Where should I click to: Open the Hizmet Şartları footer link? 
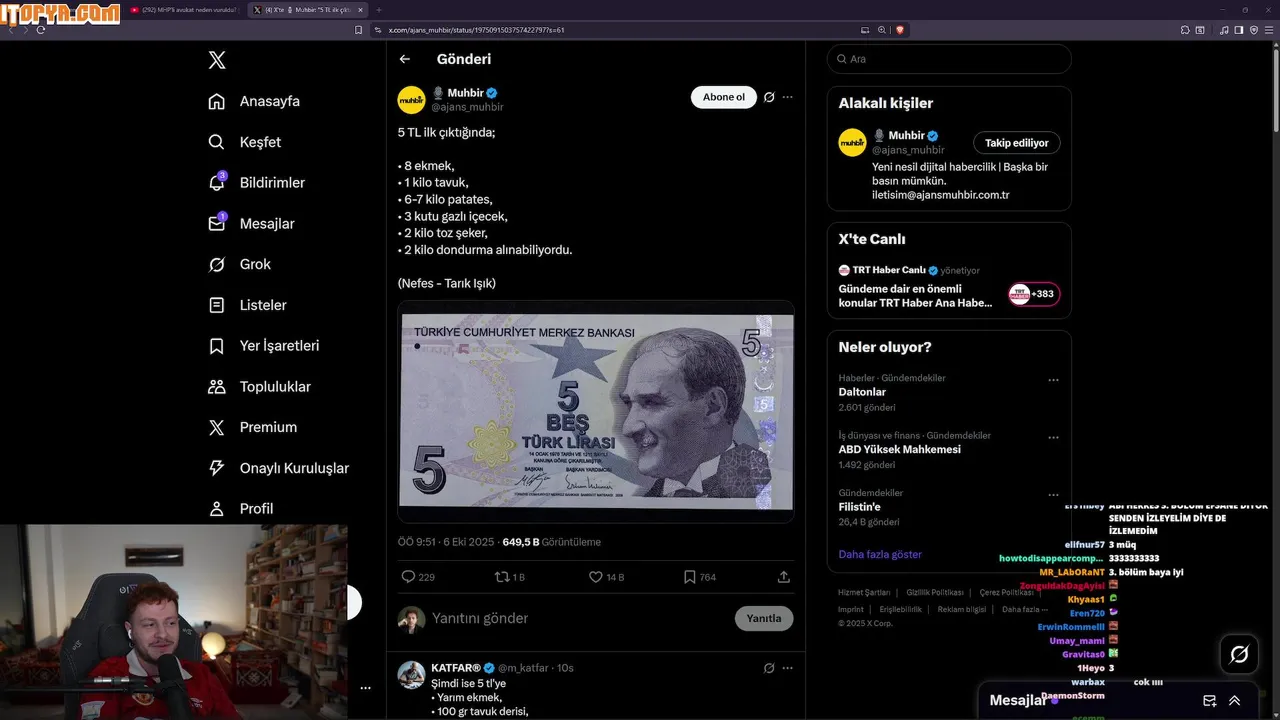[x=864, y=592]
